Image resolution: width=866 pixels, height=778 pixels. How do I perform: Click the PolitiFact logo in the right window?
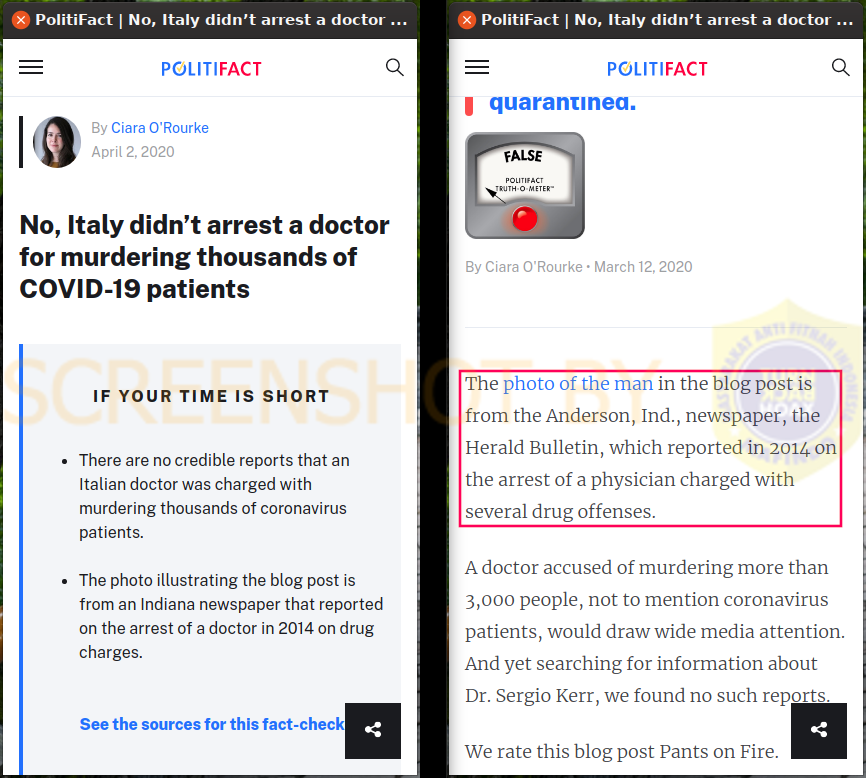(x=657, y=68)
